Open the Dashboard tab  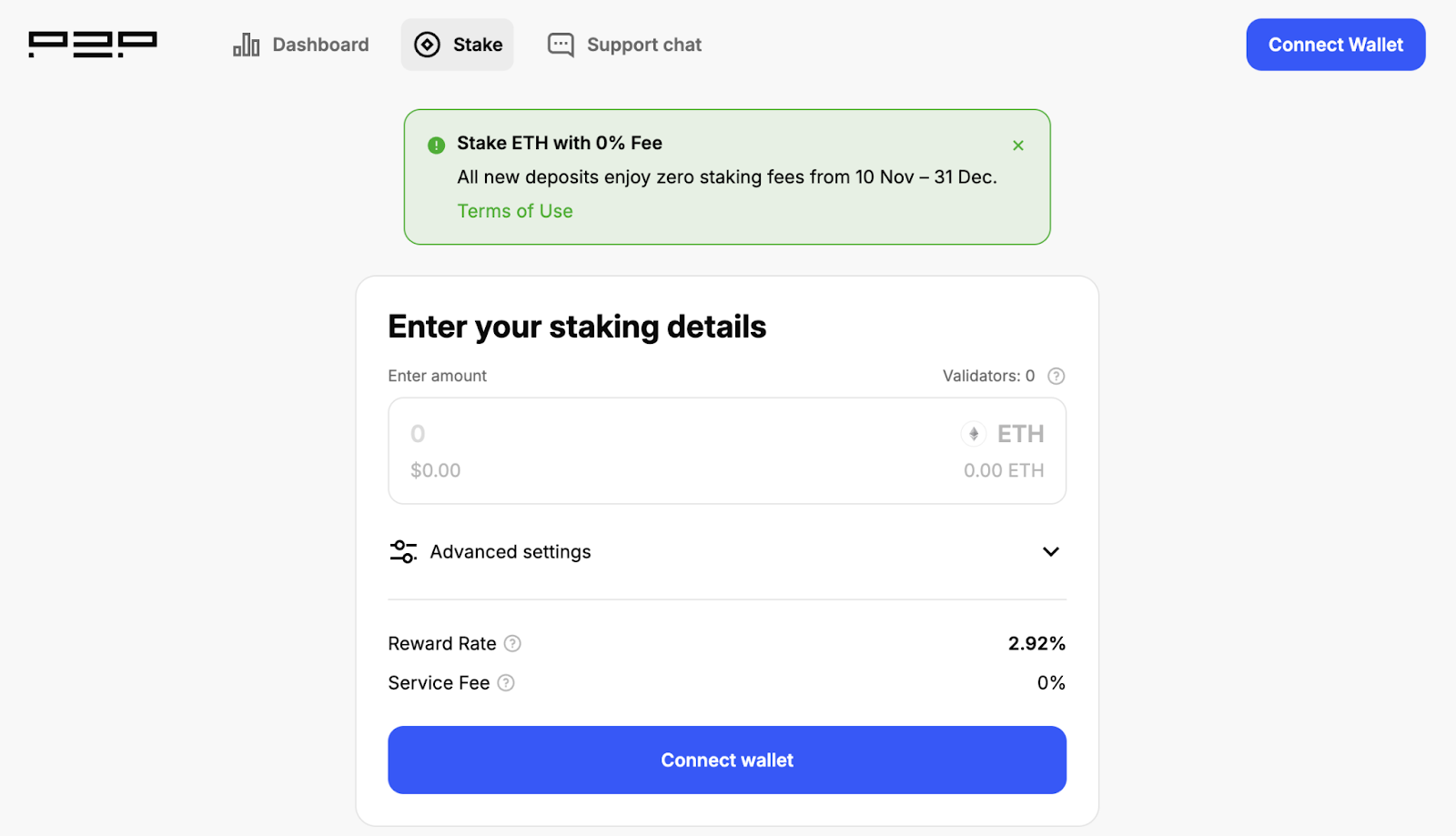pyautogui.click(x=320, y=45)
